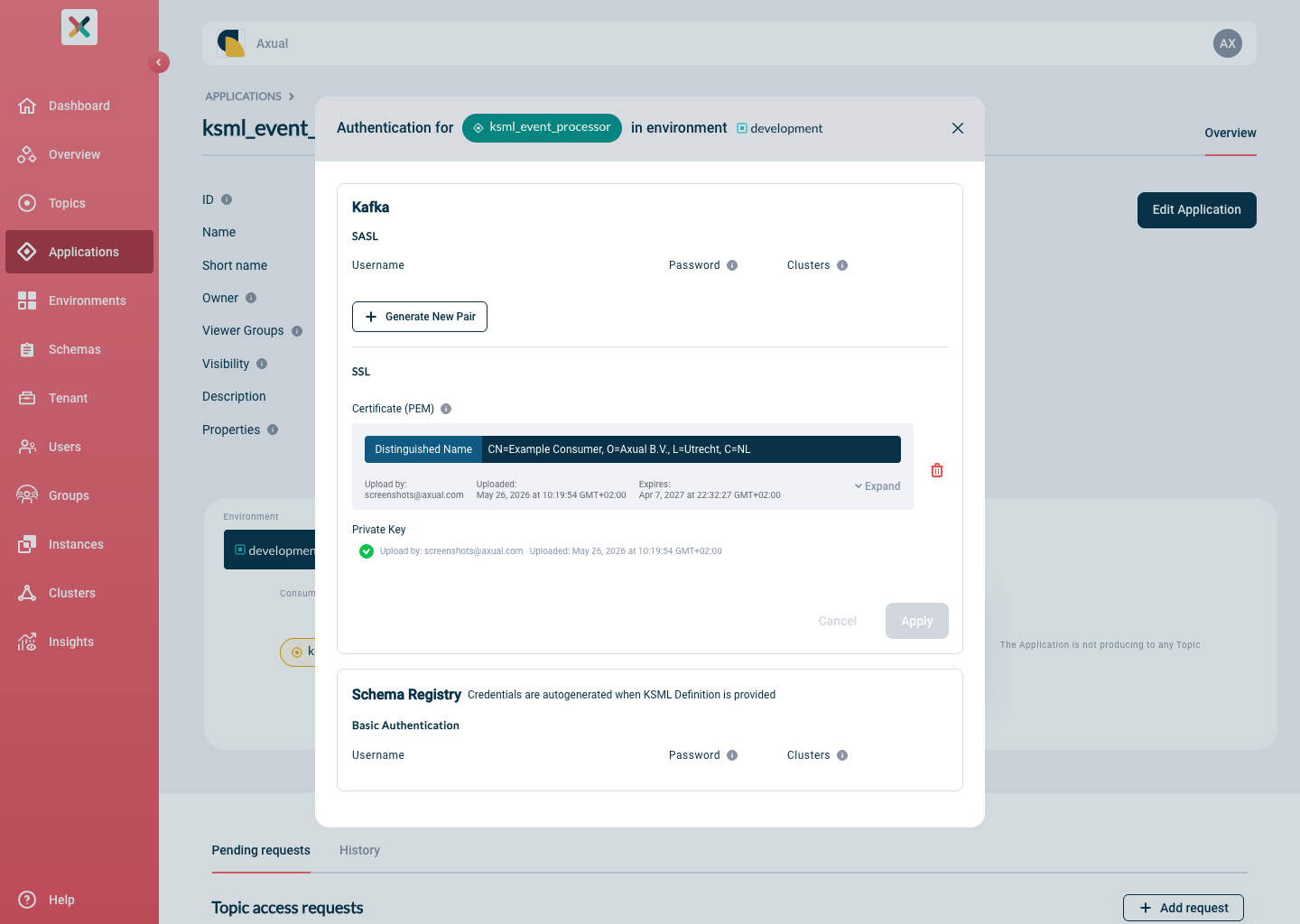Open the Schemas clipboard icon
Screen dimensions: 1300x924
(27, 349)
